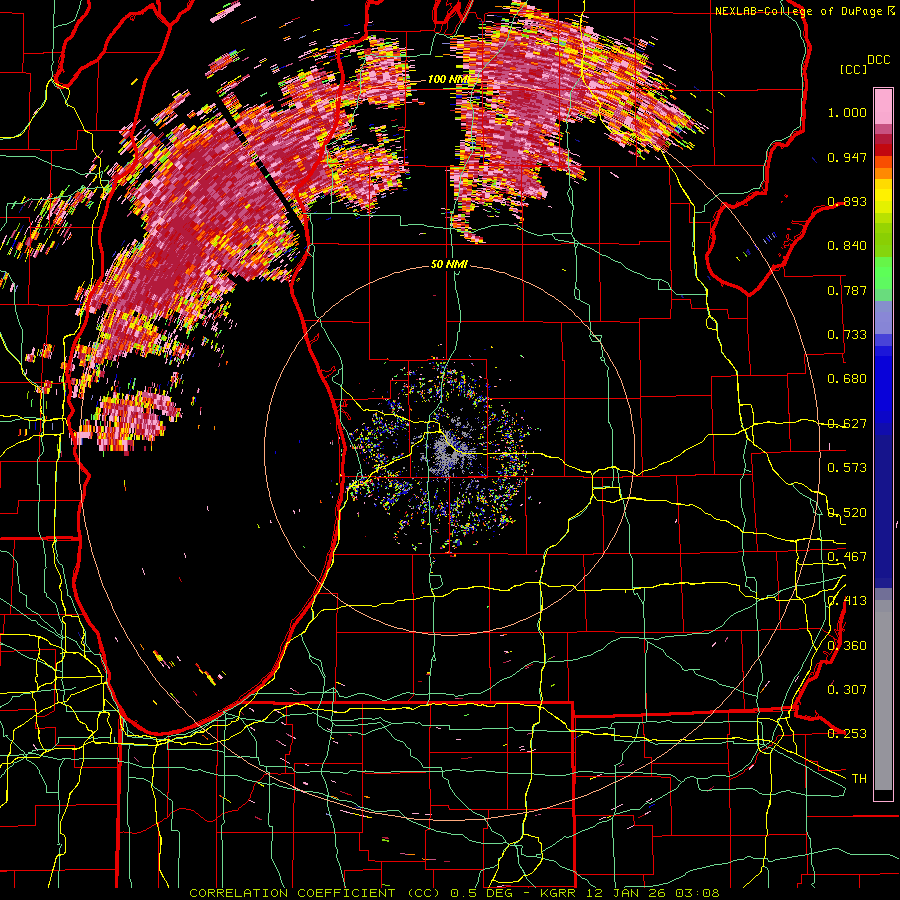
Task: Click the 0.680 color scale value
Action: [x=847, y=379]
